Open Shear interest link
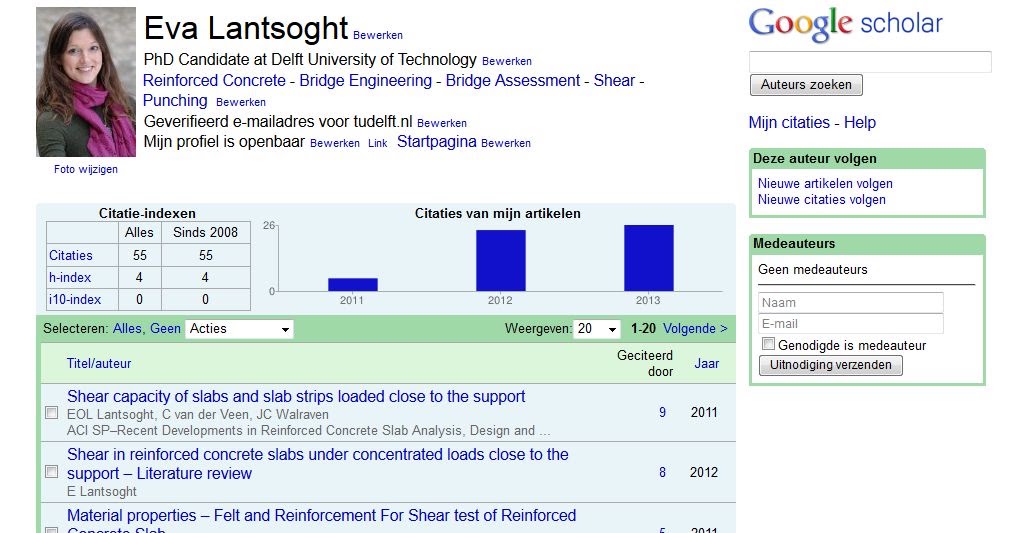This screenshot has height=533, width=1015. (614, 80)
